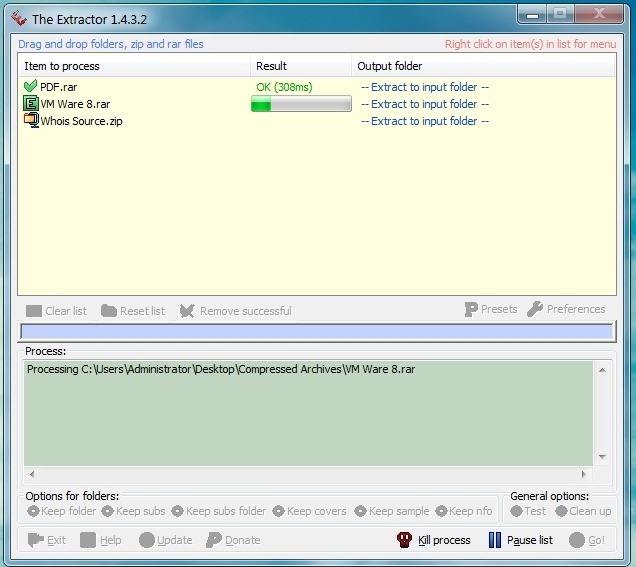
Task: Click the Pause list button label
Action: point(530,540)
